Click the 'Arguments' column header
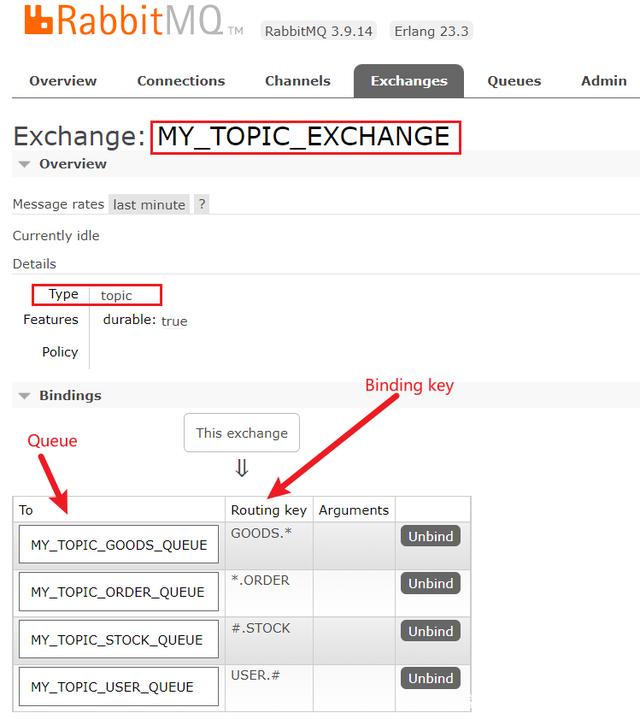The height and width of the screenshot is (719, 640). tap(353, 510)
